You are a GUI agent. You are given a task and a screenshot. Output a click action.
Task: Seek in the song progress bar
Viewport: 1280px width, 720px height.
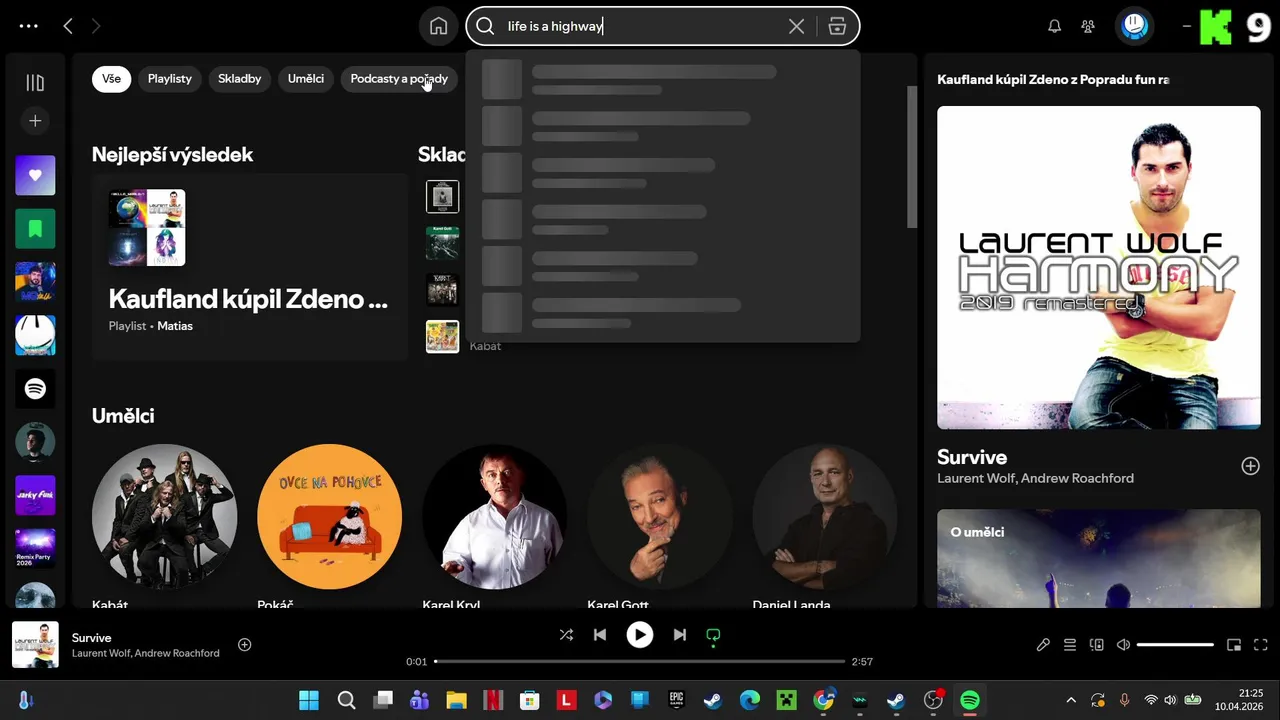coord(640,661)
